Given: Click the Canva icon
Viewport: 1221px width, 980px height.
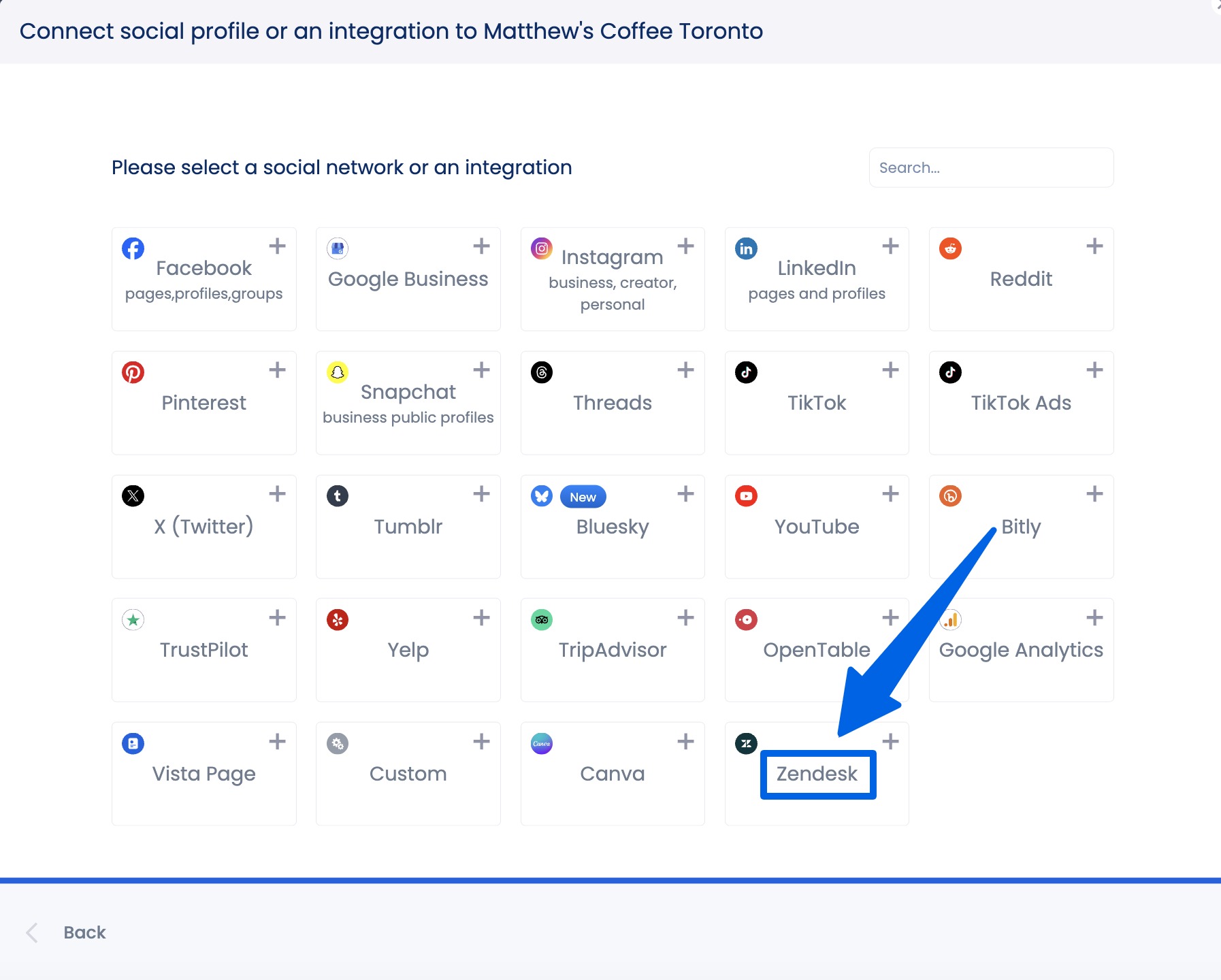Looking at the screenshot, I should point(541,743).
